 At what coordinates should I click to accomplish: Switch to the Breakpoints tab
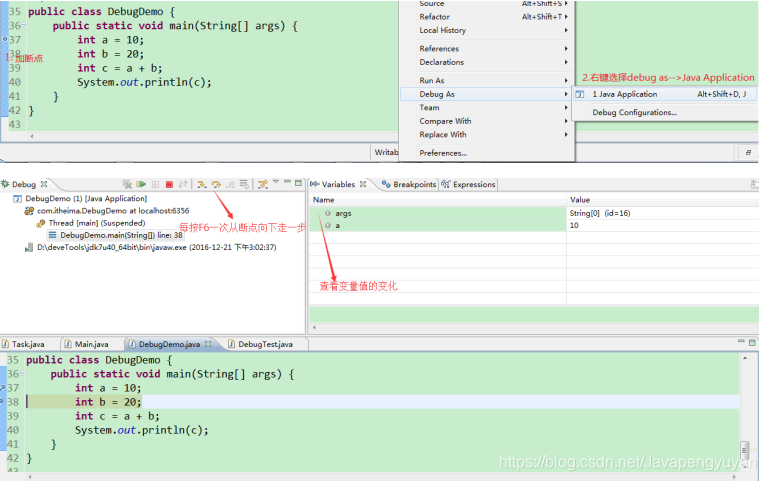[409, 184]
